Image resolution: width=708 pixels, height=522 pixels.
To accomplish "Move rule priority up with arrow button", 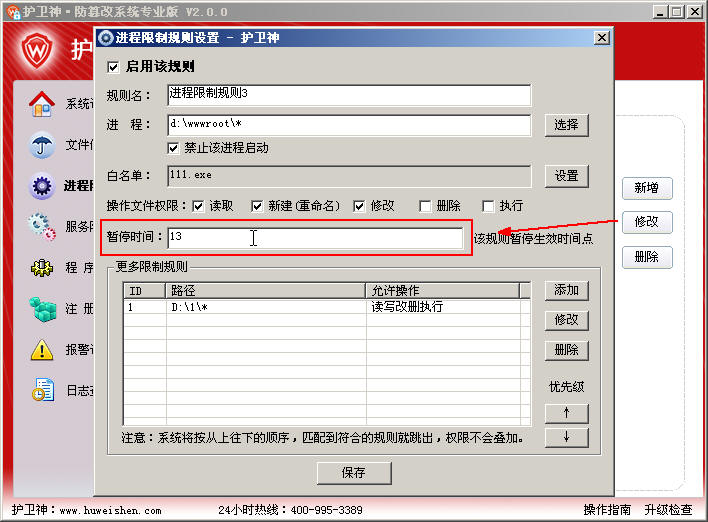I will [x=567, y=413].
